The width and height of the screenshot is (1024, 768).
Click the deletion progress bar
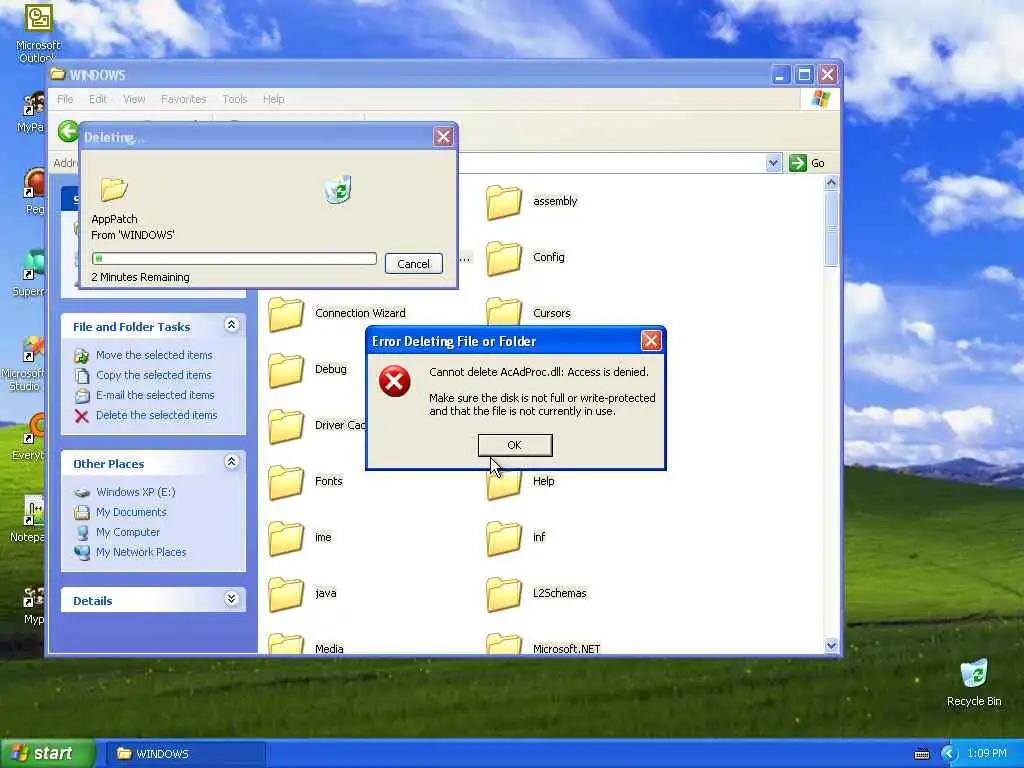[x=234, y=259]
